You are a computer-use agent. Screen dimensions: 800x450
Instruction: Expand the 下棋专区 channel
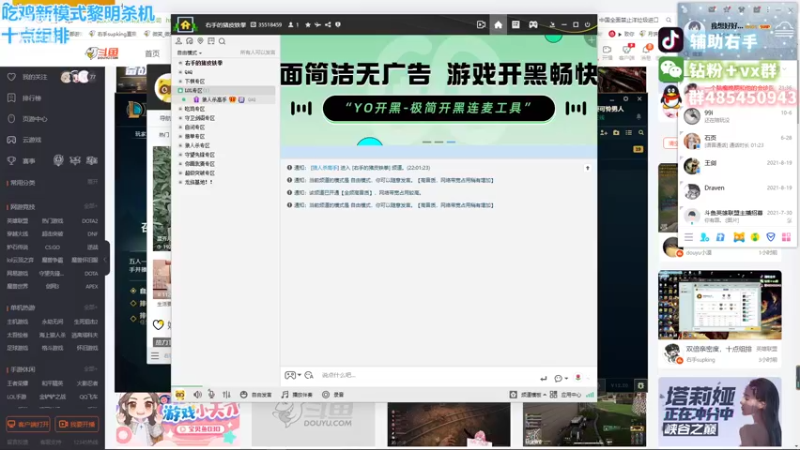(180, 81)
